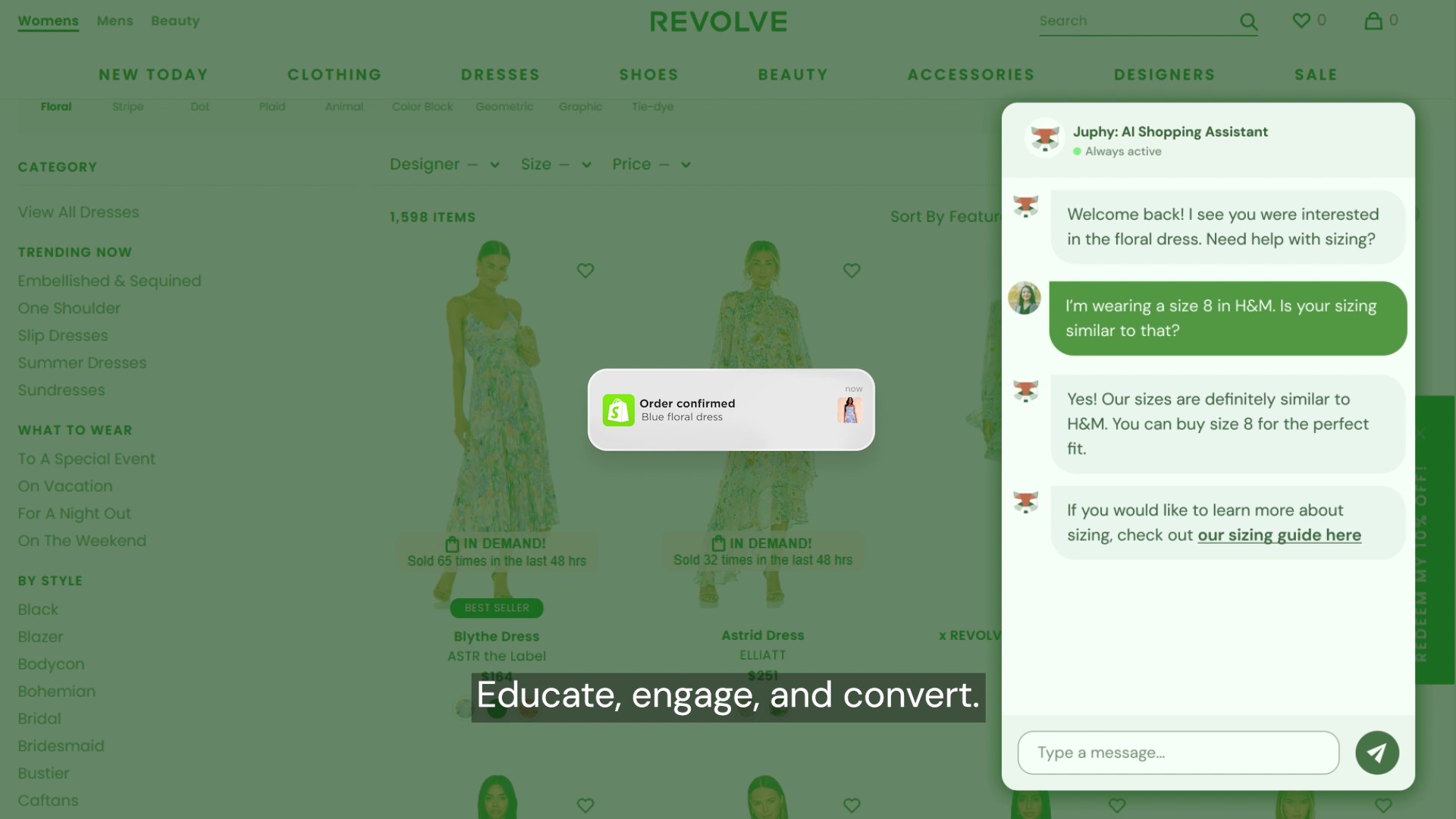The height and width of the screenshot is (819, 1456).
Task: Toggle the Stripe pattern filter
Action: (128, 107)
